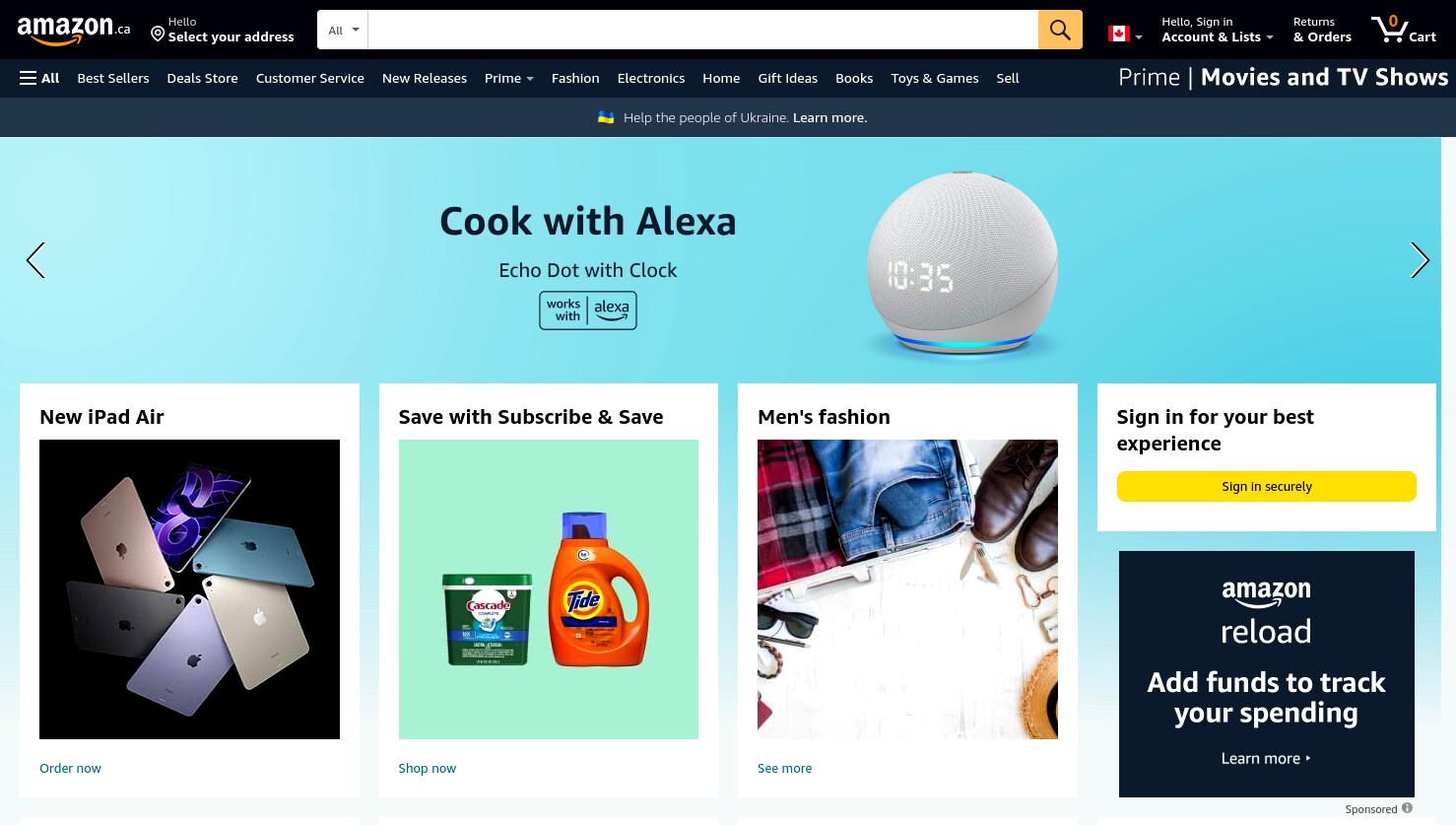Click the yellow Sign in securely button

(1267, 486)
